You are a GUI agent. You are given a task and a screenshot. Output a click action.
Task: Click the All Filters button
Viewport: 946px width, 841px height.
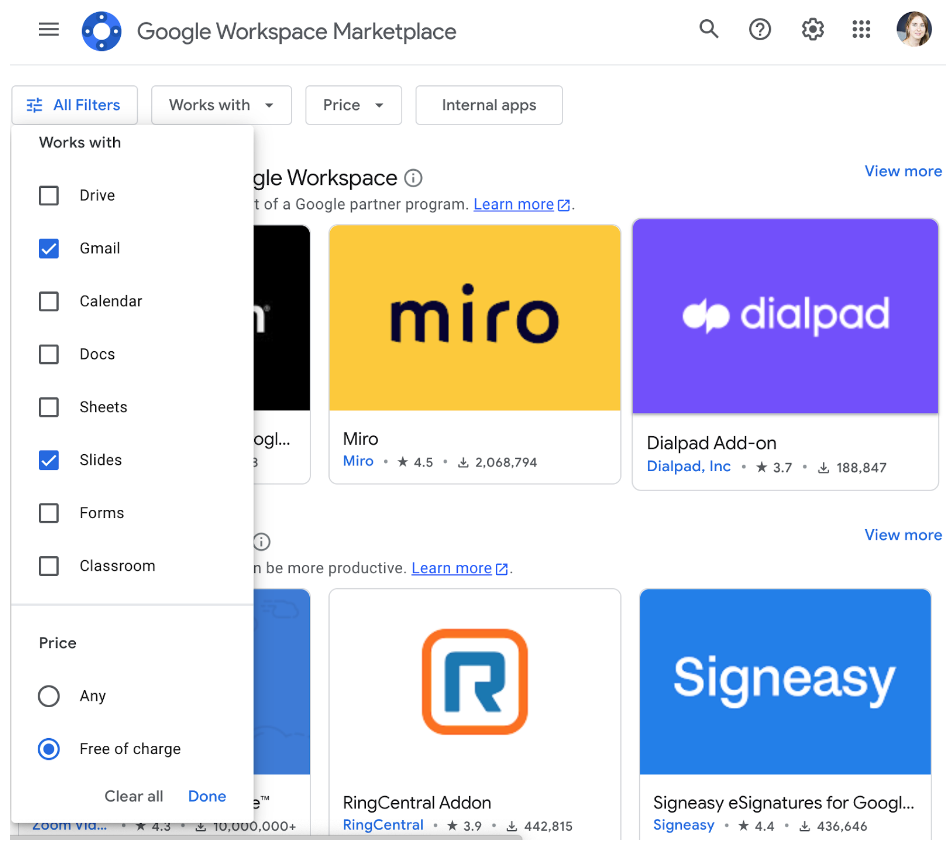(x=74, y=105)
